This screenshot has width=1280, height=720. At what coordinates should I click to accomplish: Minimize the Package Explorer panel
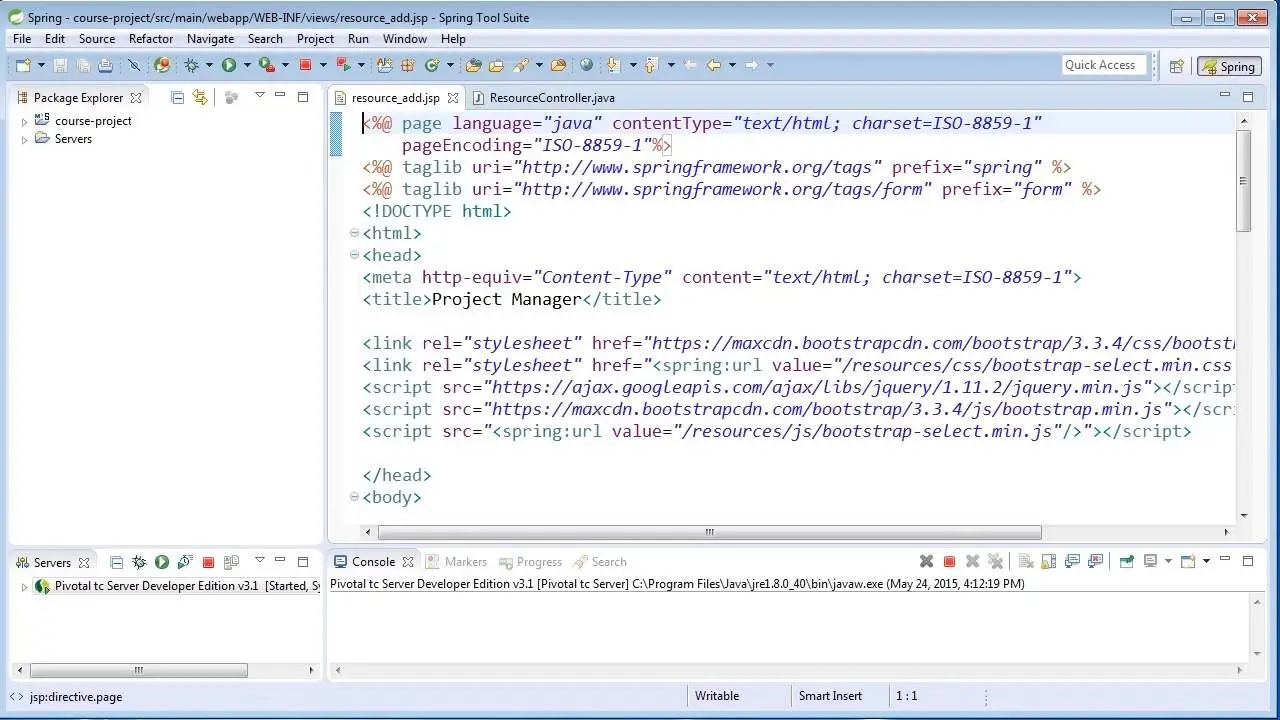coord(280,96)
